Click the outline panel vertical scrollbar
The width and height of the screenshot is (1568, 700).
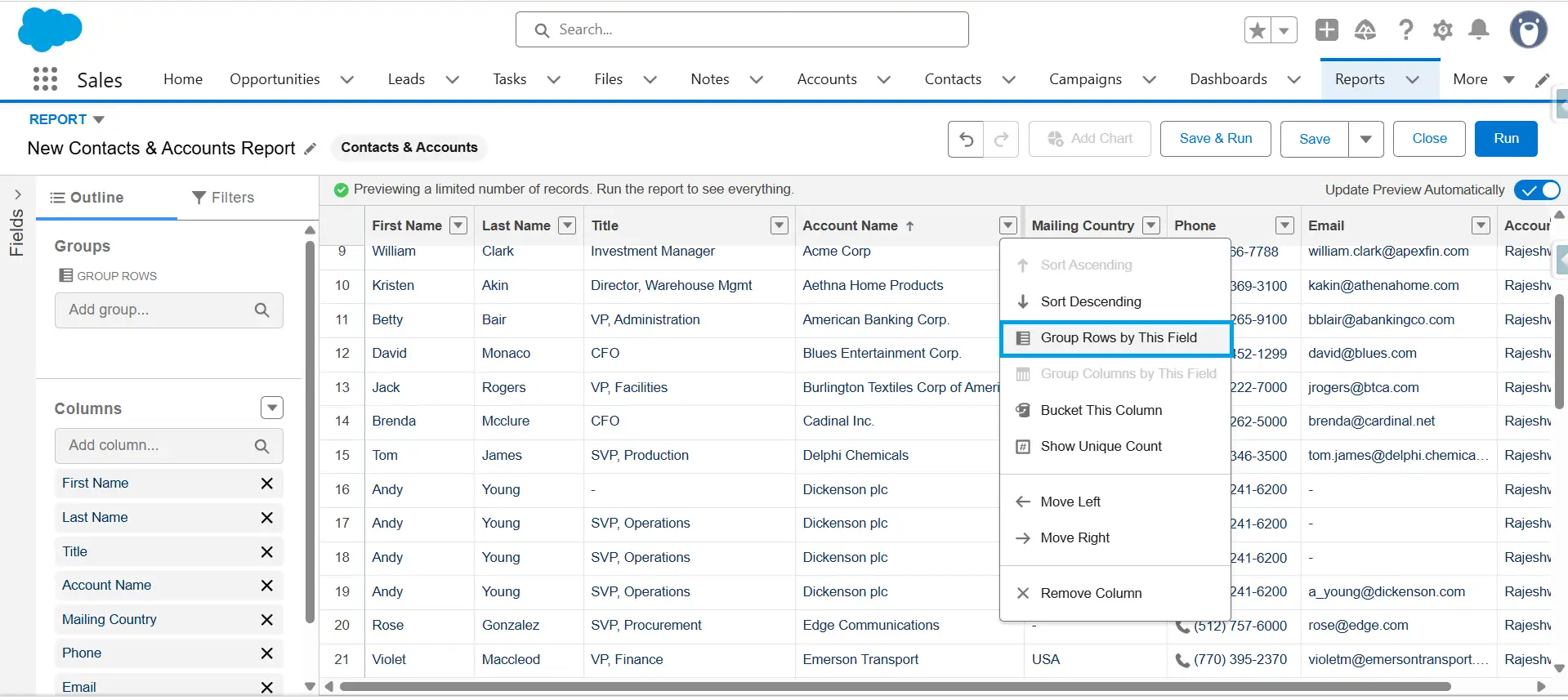pyautogui.click(x=310, y=433)
